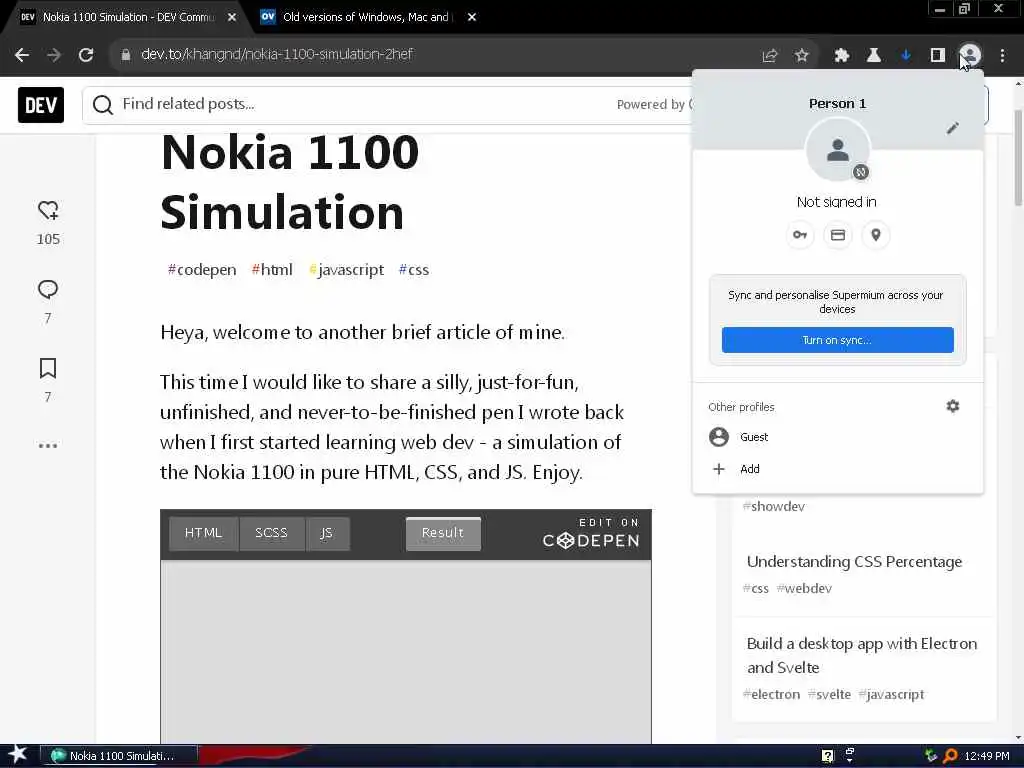Screen dimensions: 1024x768
Task: Open the #html tag
Action: tap(272, 270)
